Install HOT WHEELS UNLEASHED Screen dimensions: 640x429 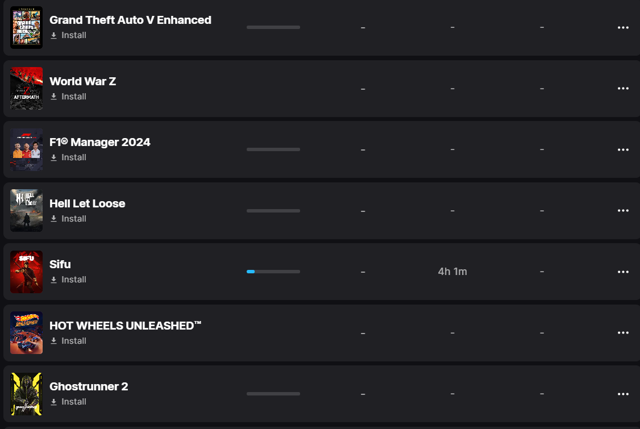(x=69, y=341)
